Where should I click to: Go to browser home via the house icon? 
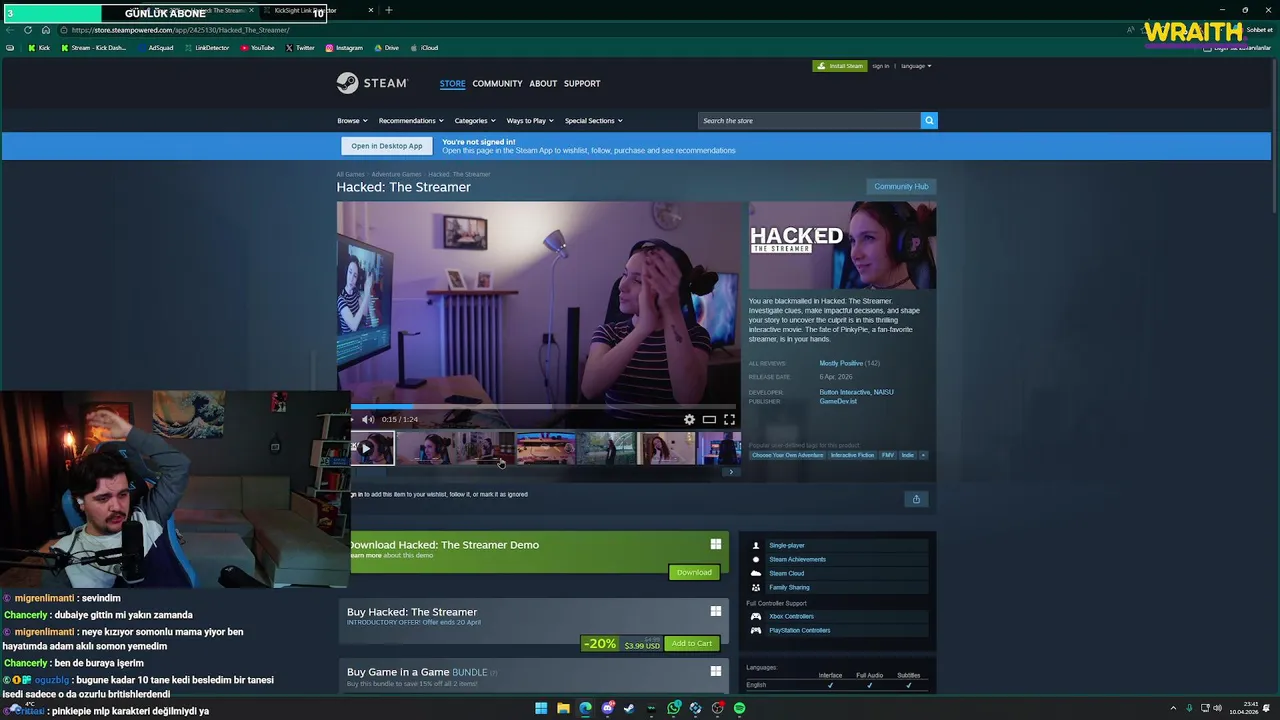[x=45, y=30]
